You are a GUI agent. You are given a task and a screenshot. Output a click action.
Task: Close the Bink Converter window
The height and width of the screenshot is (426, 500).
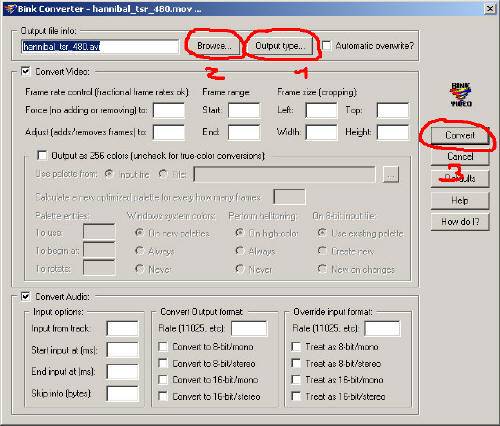[490, 9]
